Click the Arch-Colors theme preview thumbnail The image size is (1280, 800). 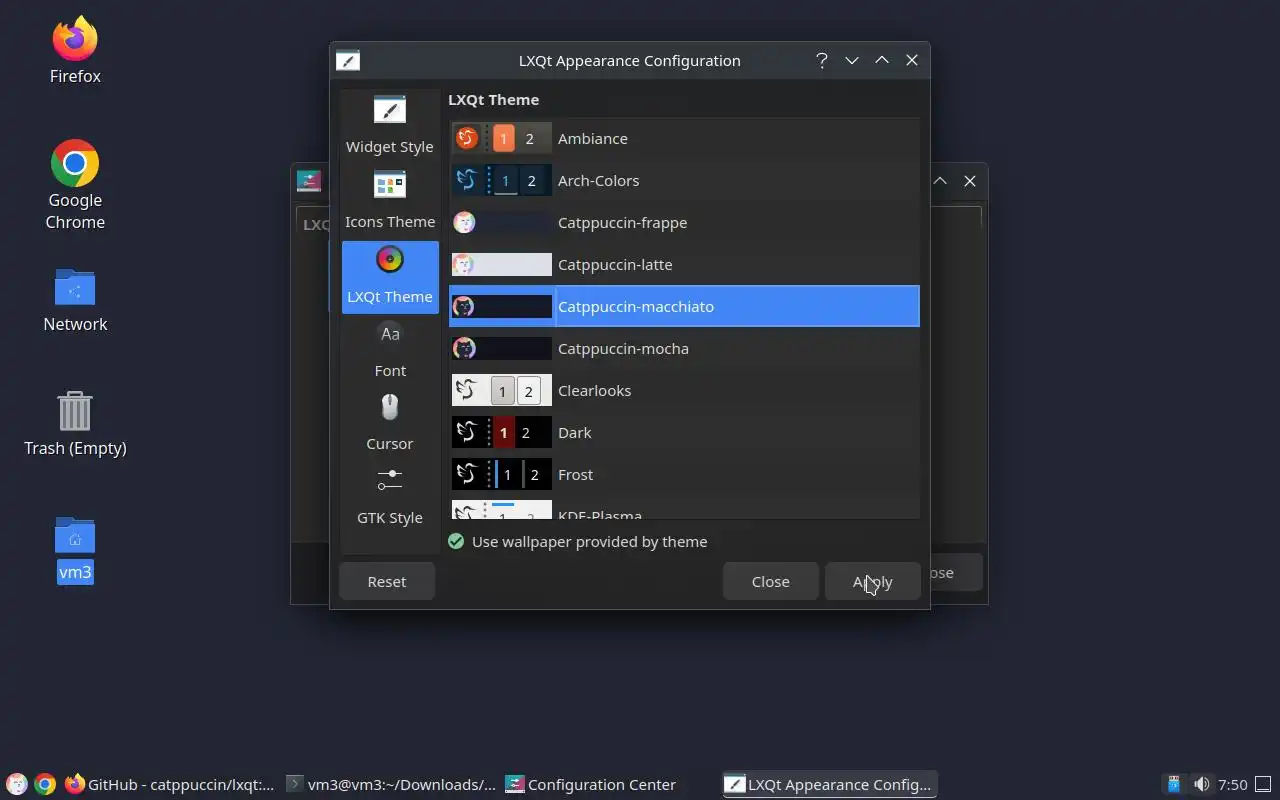click(x=502, y=181)
